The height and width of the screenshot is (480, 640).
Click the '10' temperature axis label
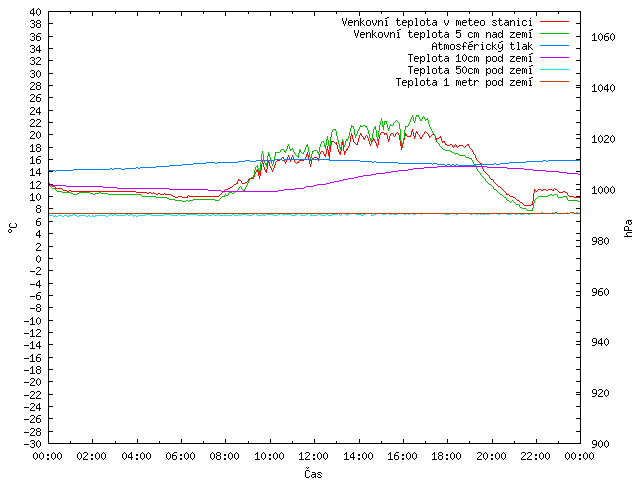coord(36,197)
